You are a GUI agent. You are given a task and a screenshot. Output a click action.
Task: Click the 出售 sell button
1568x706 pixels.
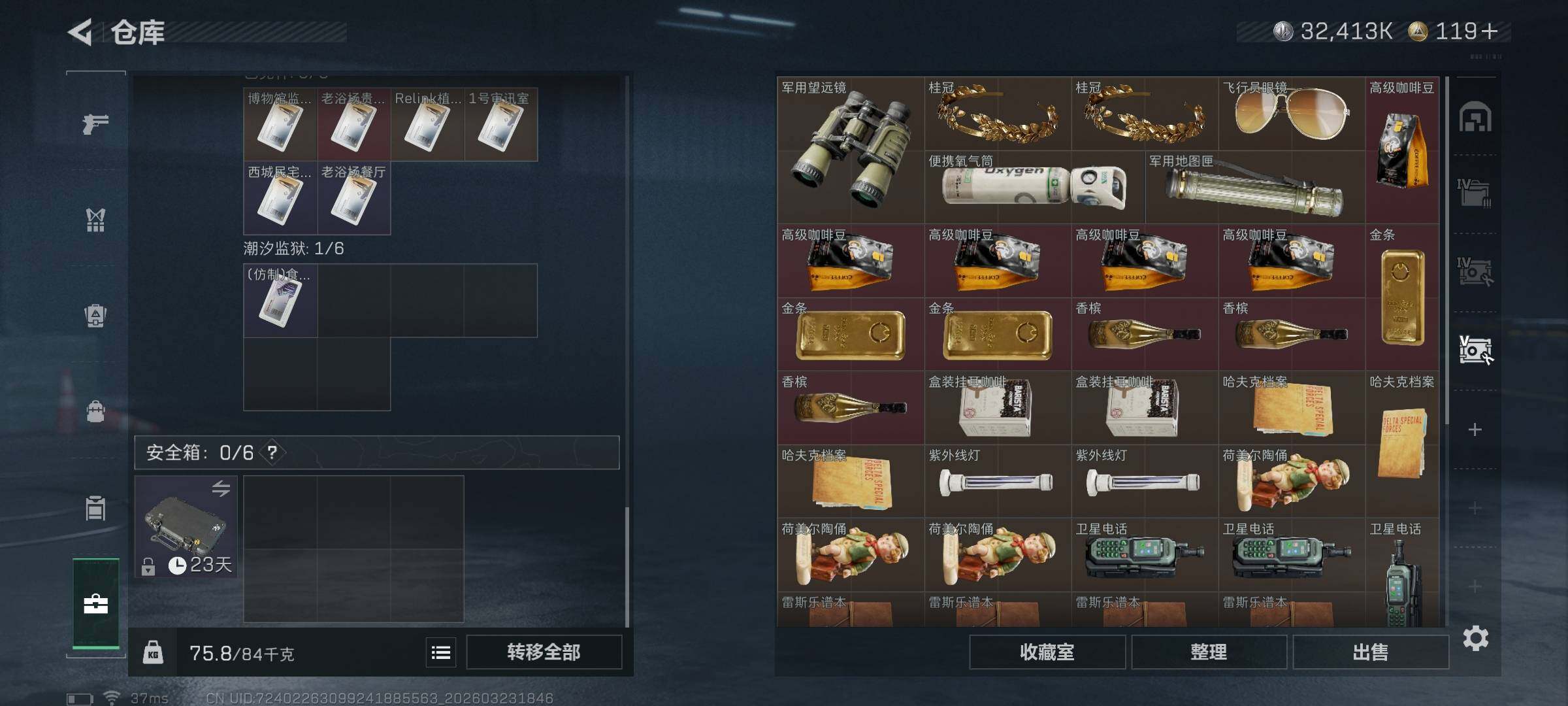coord(1370,652)
